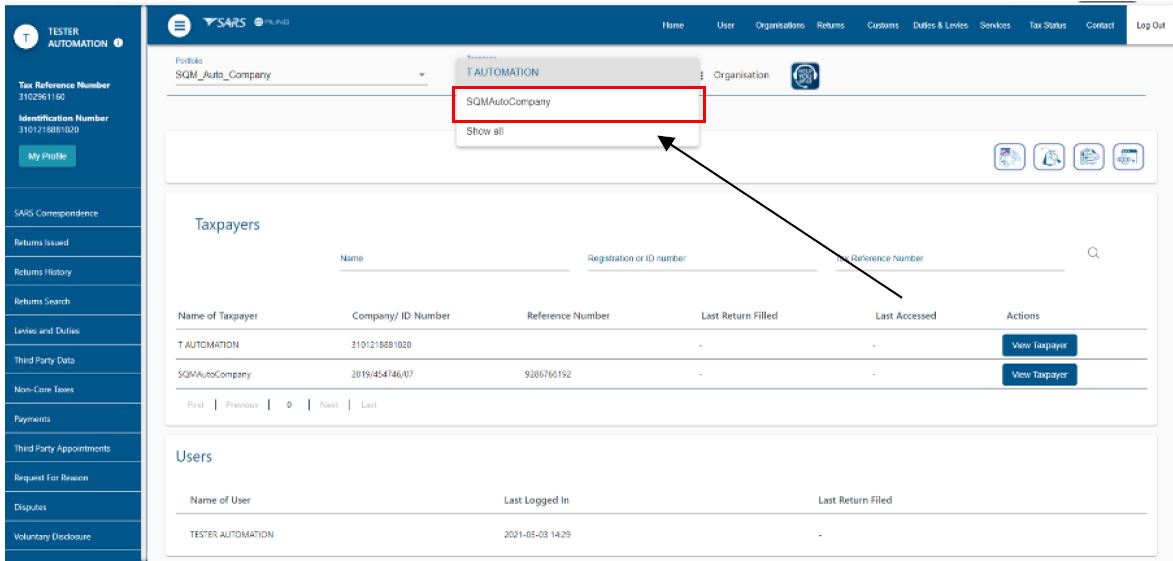
Task: Click the first of four quick-action icons
Action: (1009, 157)
